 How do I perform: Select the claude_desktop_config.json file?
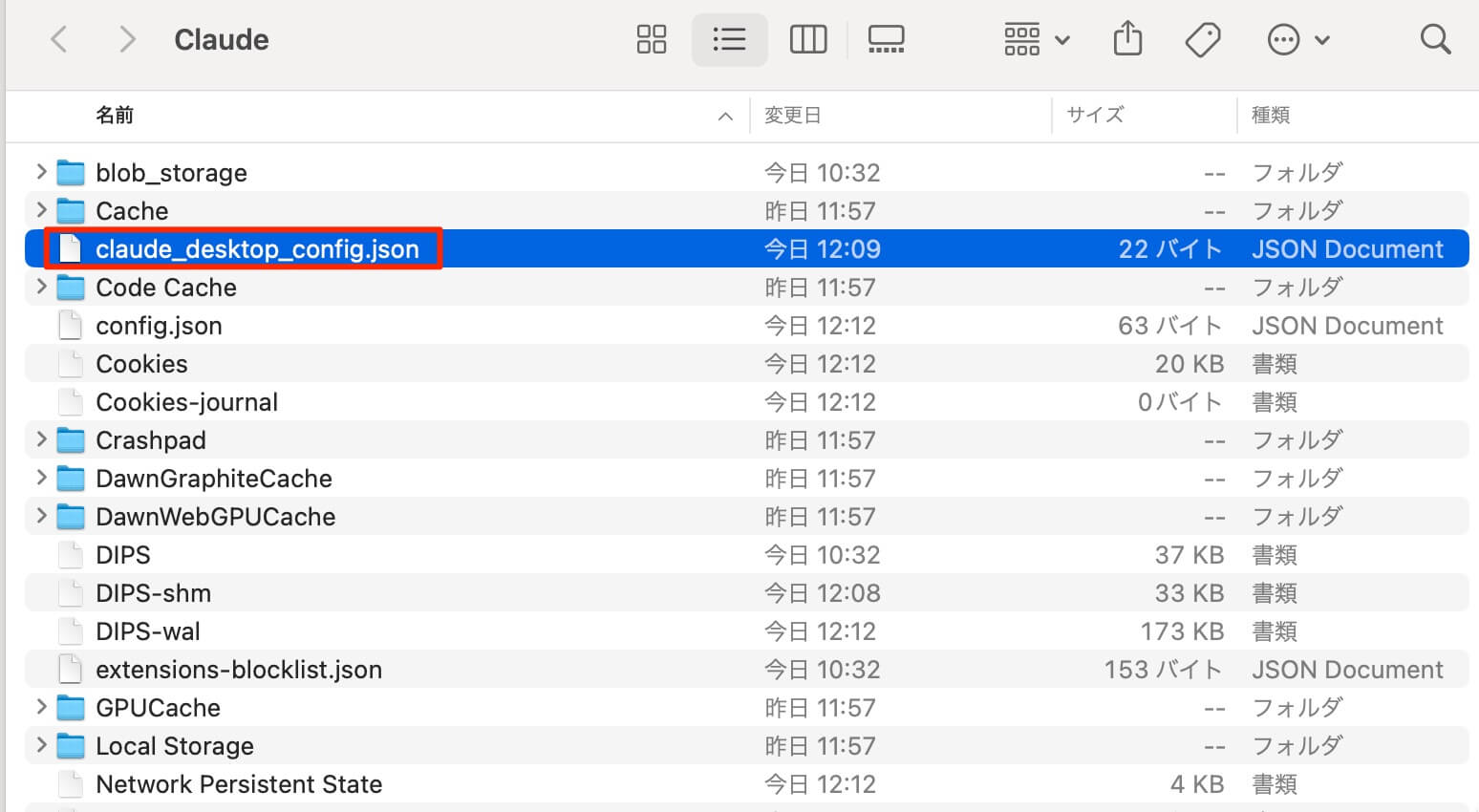click(x=257, y=249)
